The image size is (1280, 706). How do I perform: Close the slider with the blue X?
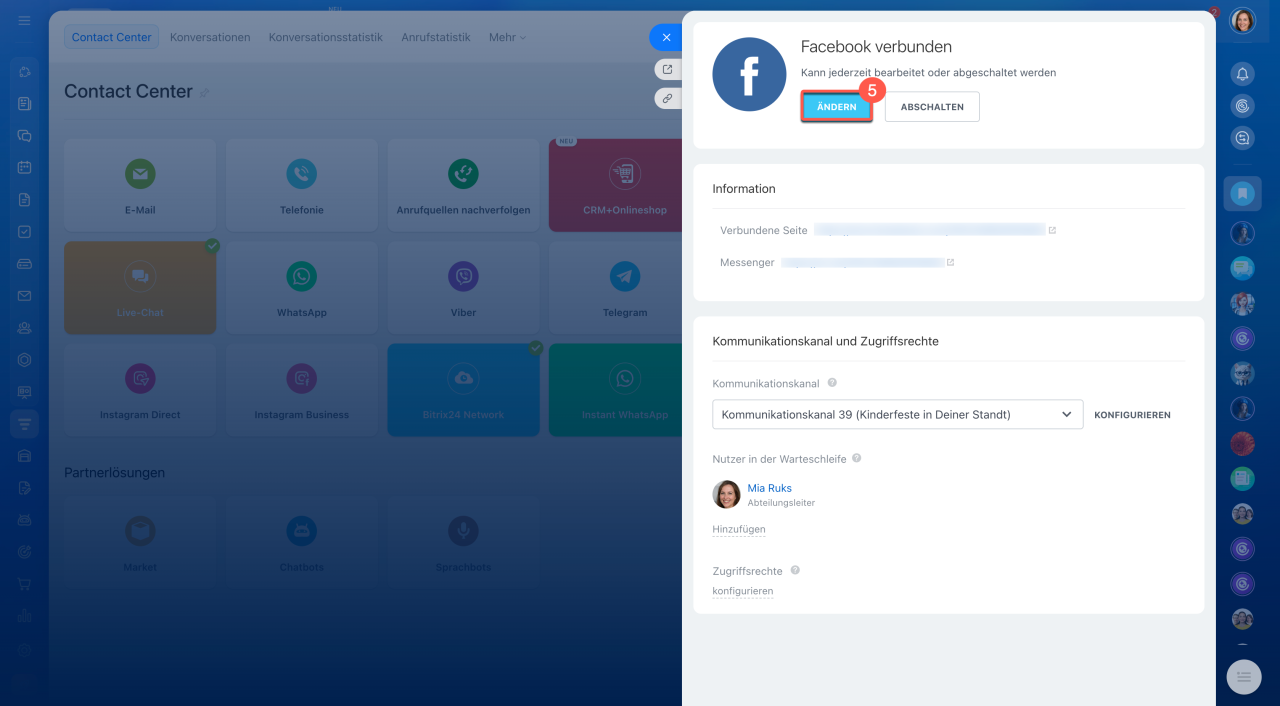coord(666,37)
